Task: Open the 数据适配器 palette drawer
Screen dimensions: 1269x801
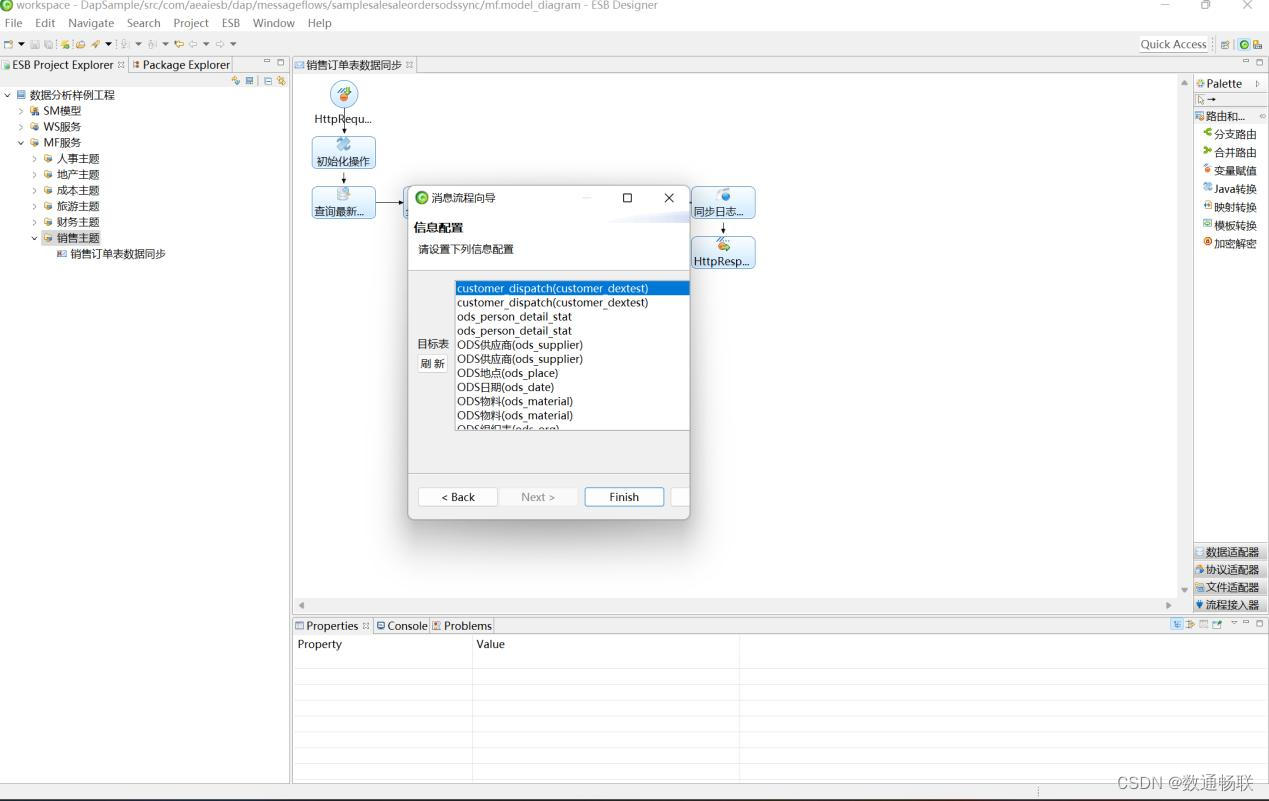Action: tap(1230, 552)
